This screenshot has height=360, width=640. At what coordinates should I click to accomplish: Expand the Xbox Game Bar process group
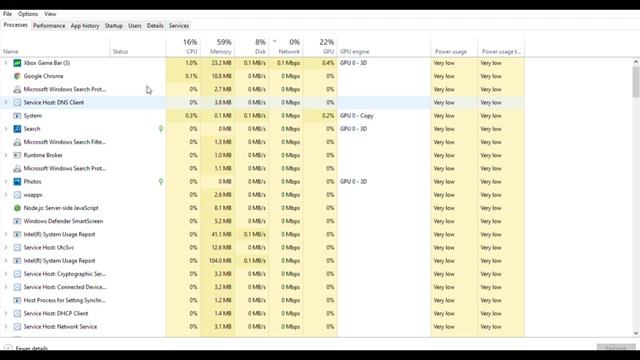(x=6, y=63)
